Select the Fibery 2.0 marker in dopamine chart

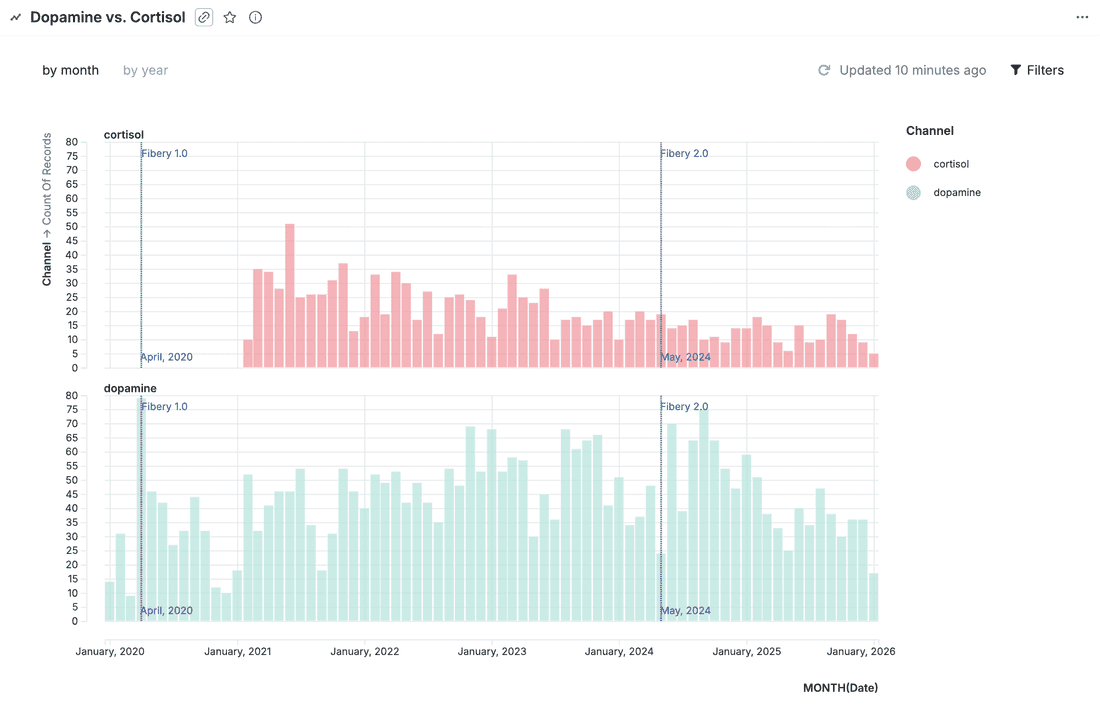click(x=684, y=407)
